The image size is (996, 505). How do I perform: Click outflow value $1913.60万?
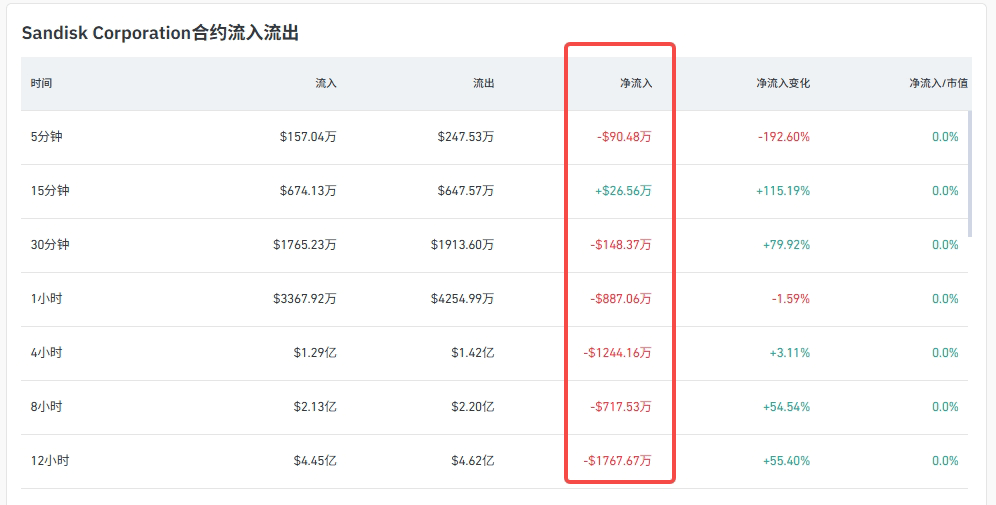coord(462,245)
